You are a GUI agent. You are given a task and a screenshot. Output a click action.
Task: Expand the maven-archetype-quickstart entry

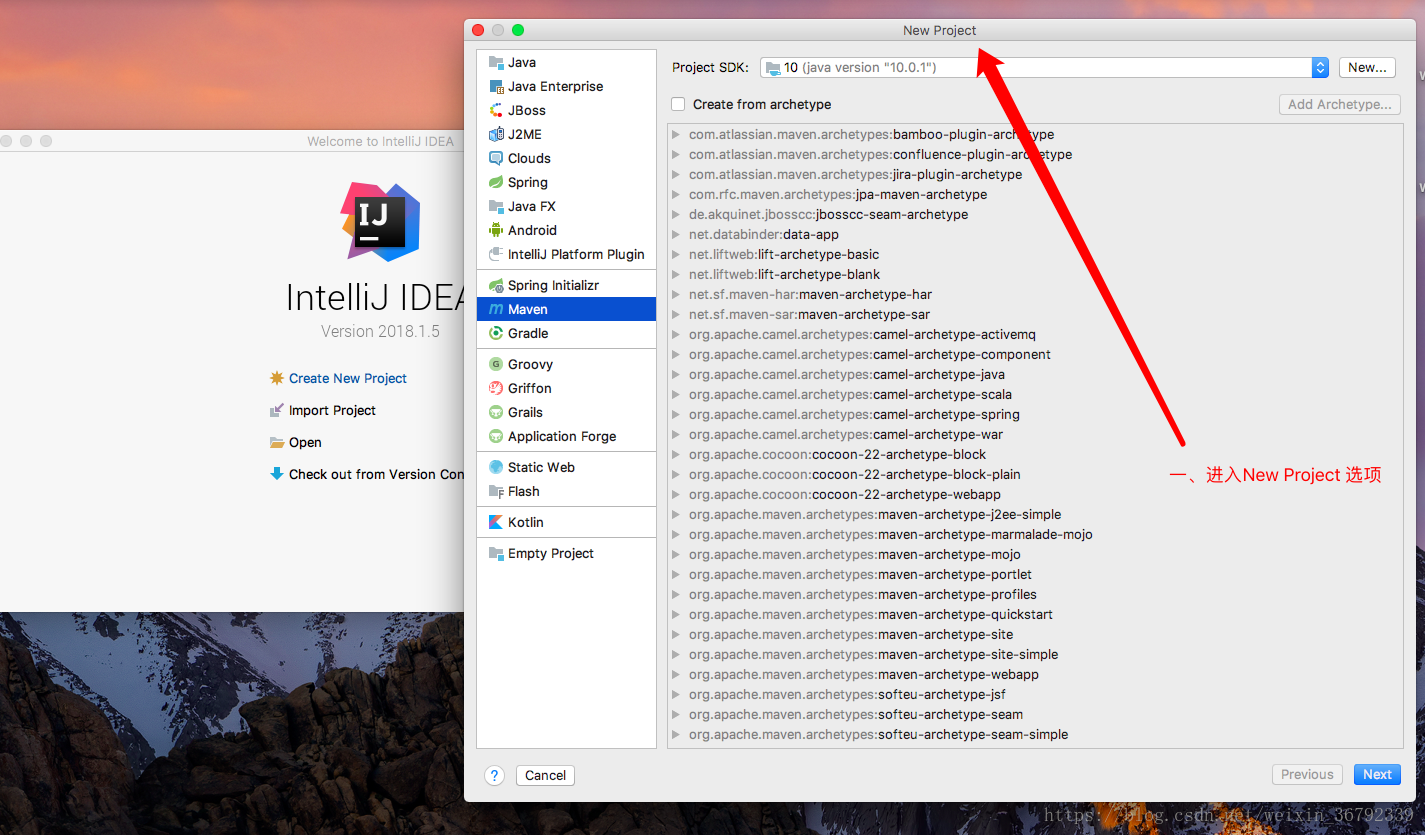click(677, 614)
